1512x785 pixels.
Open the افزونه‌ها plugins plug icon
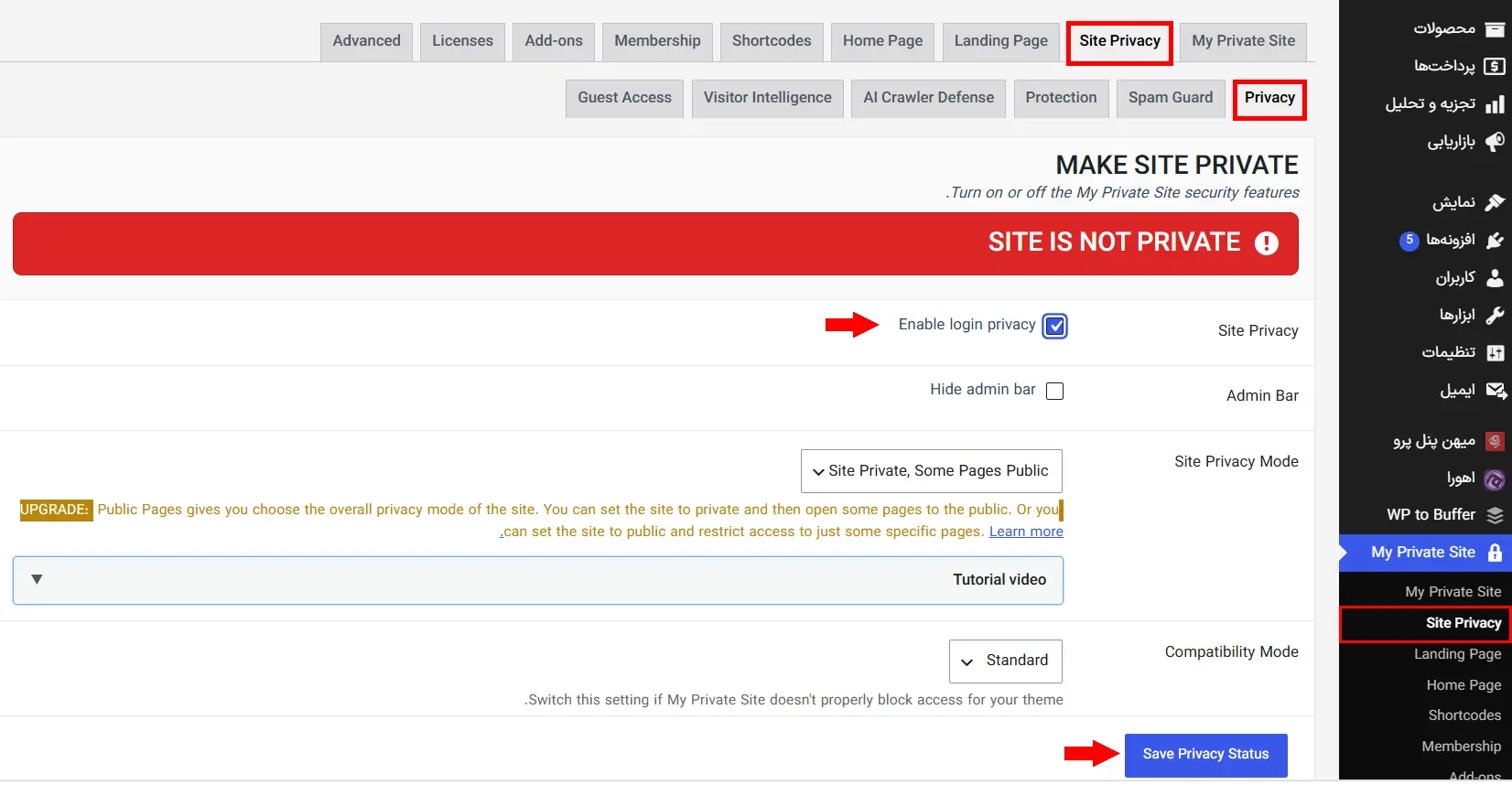coord(1495,240)
